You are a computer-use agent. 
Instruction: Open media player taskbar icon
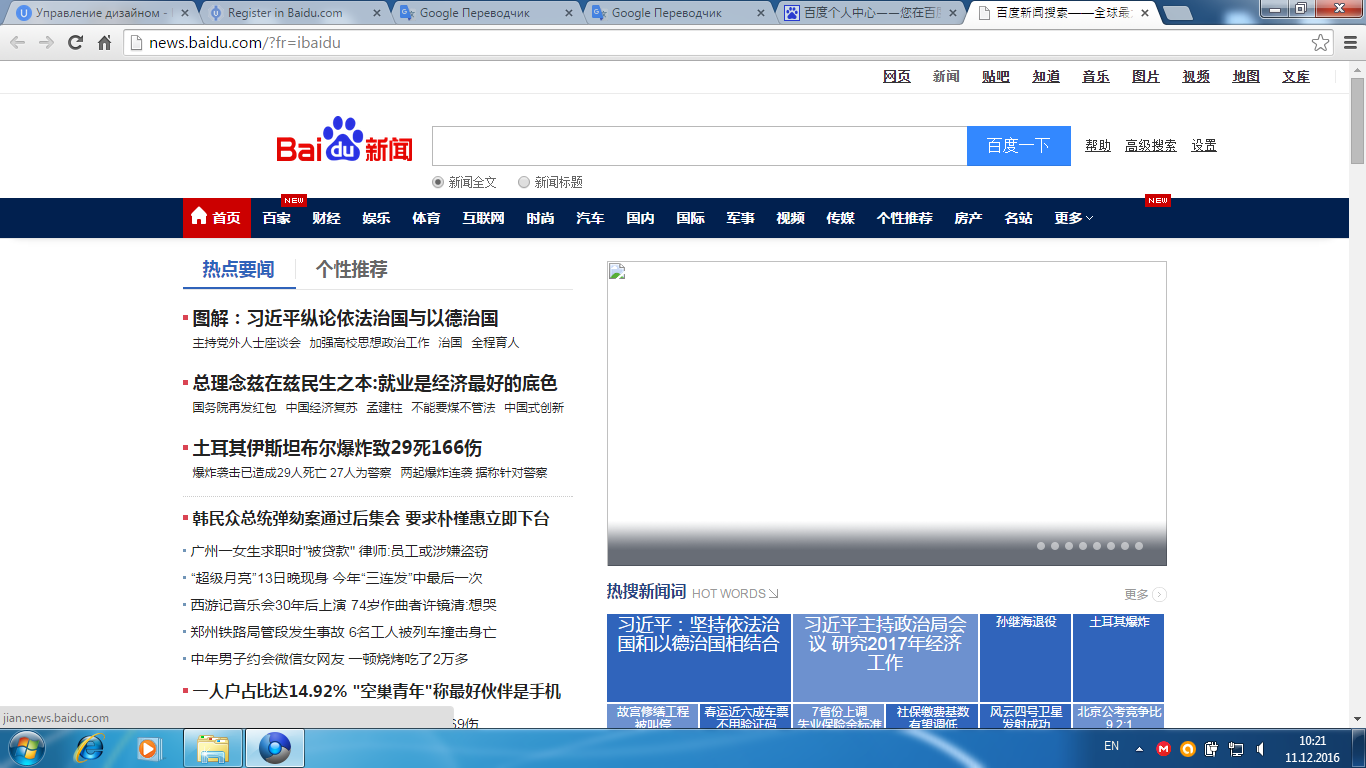click(149, 748)
